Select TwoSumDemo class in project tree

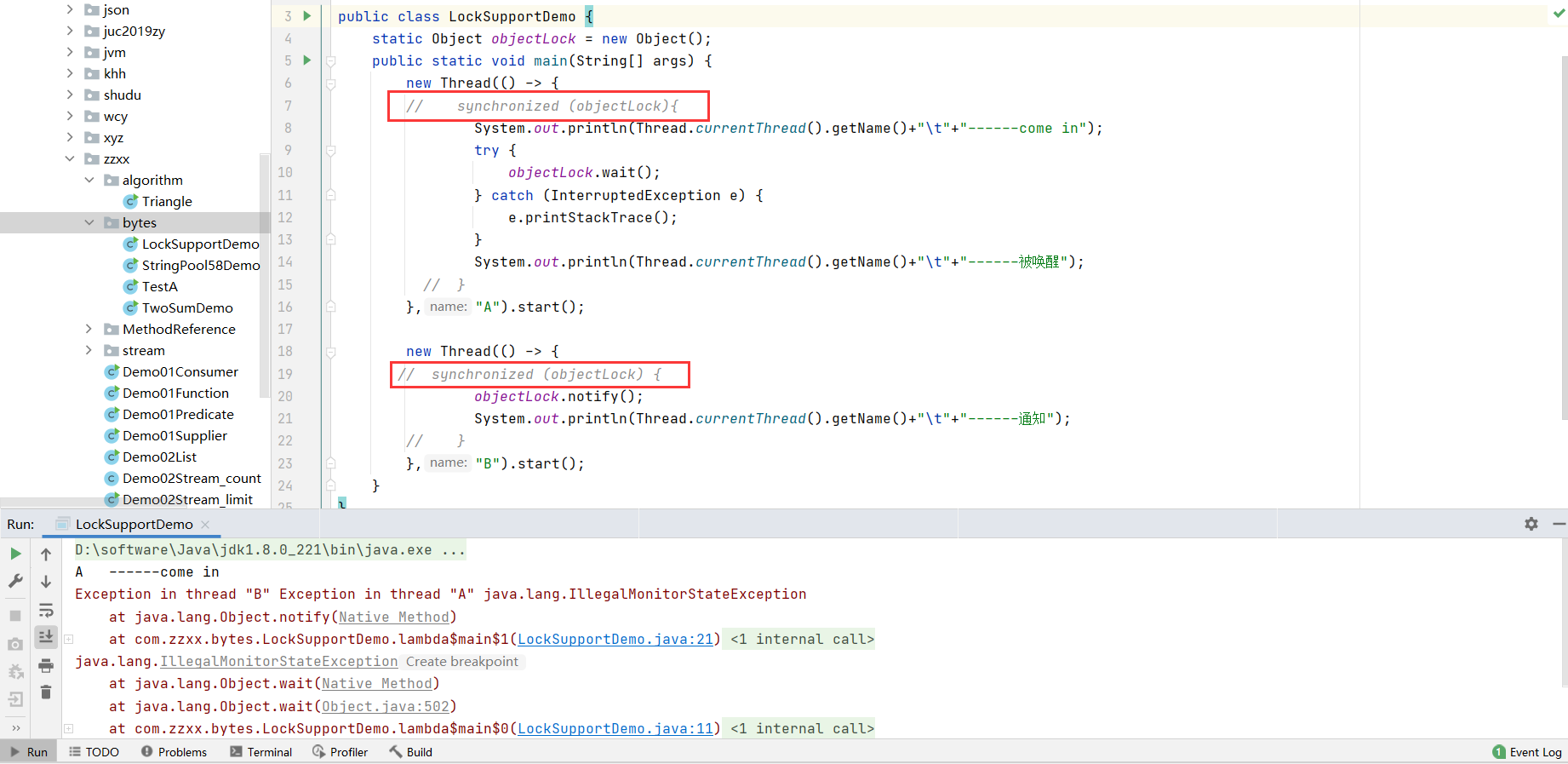pos(187,307)
